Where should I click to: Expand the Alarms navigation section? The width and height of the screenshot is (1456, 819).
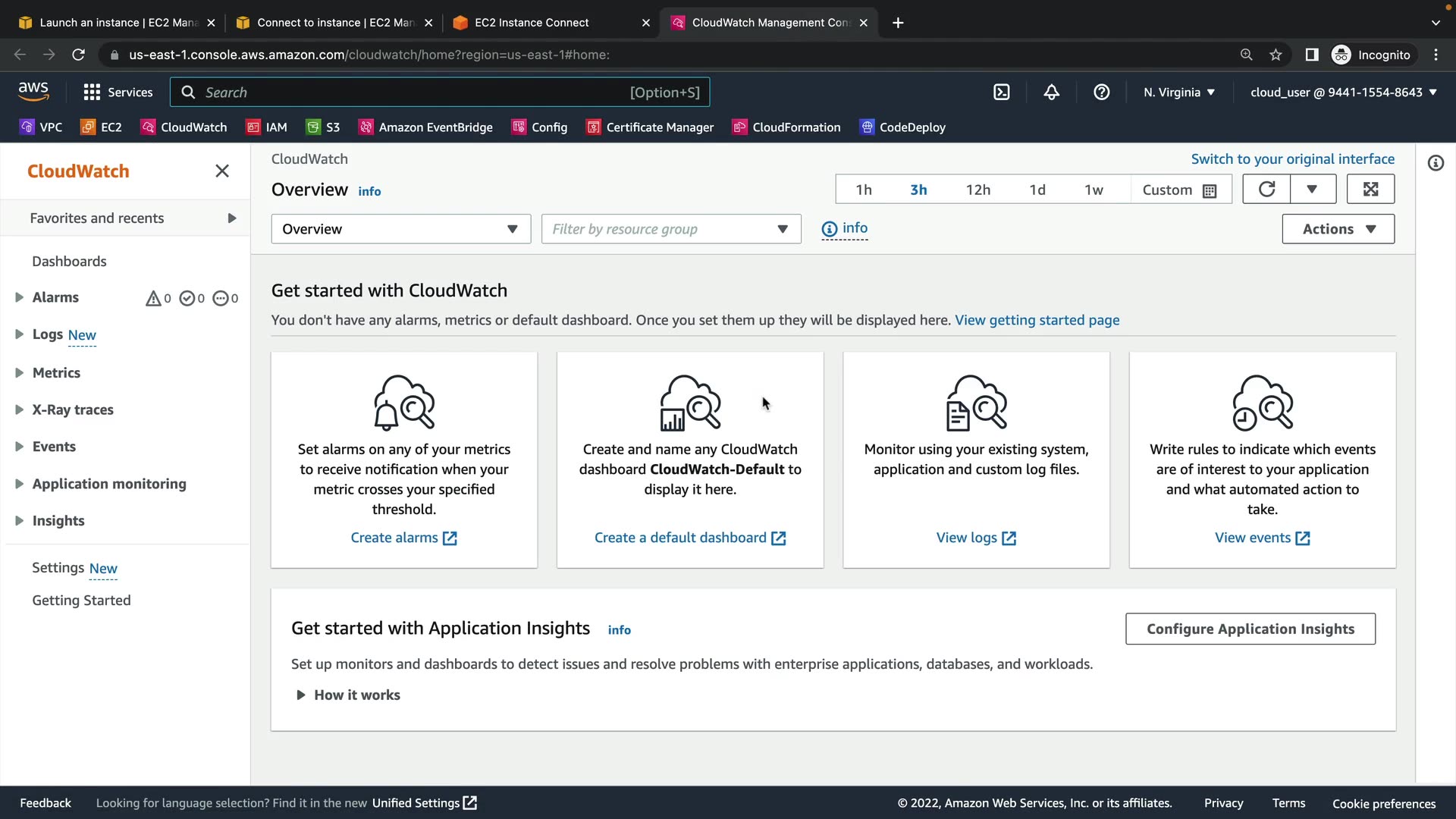click(20, 298)
